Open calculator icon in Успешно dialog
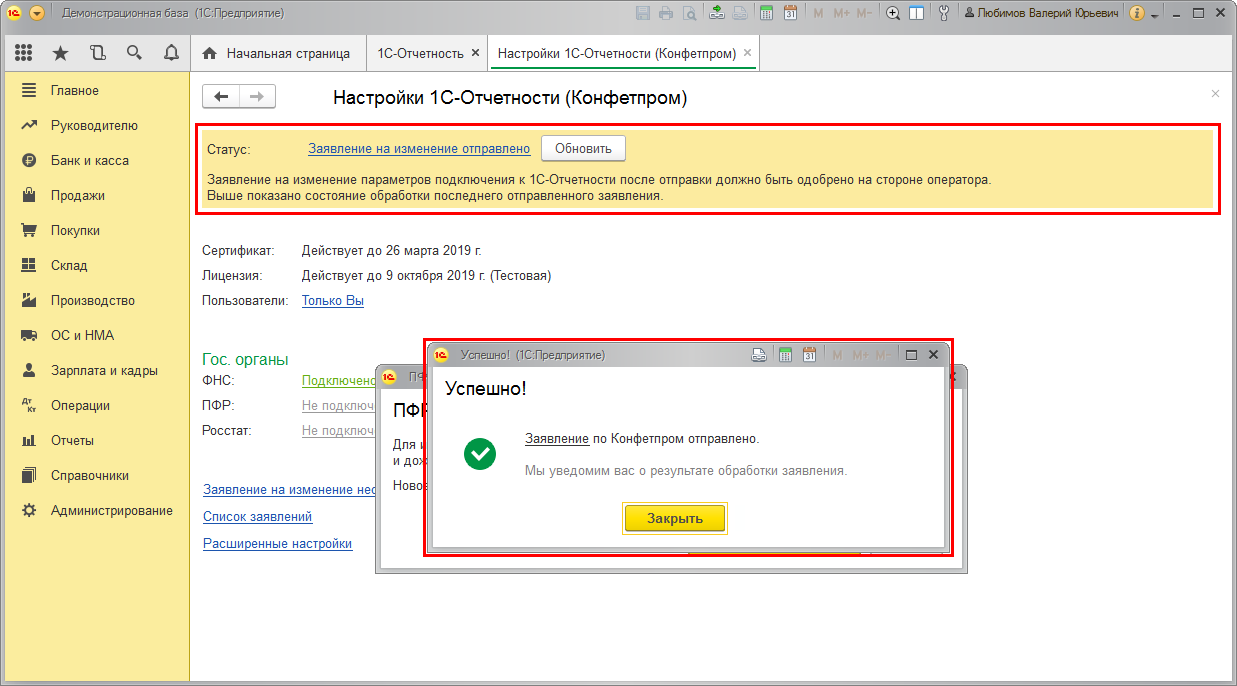This screenshot has height=686, width=1237. click(785, 355)
